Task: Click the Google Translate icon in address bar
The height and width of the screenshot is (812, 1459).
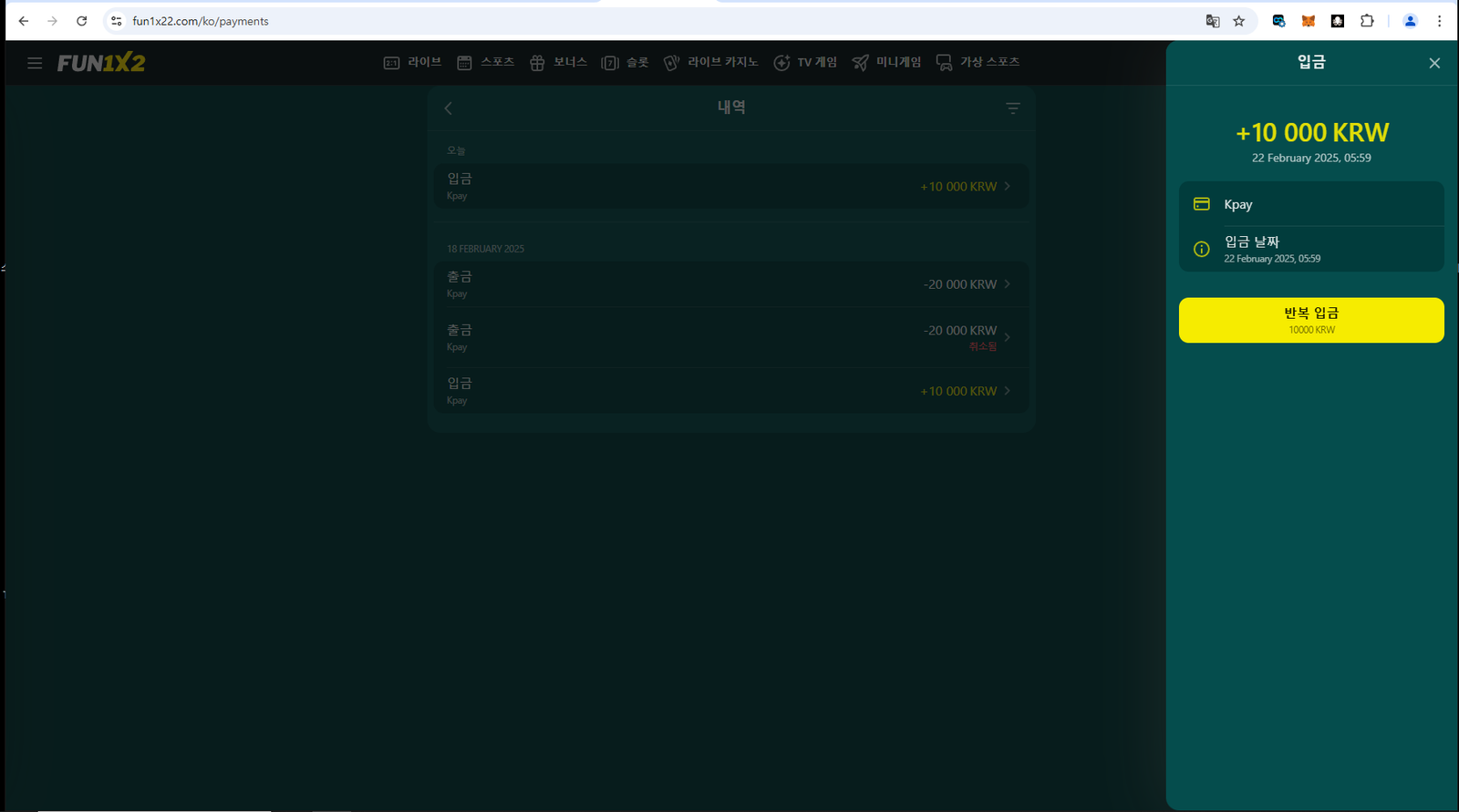Action: click(1212, 21)
